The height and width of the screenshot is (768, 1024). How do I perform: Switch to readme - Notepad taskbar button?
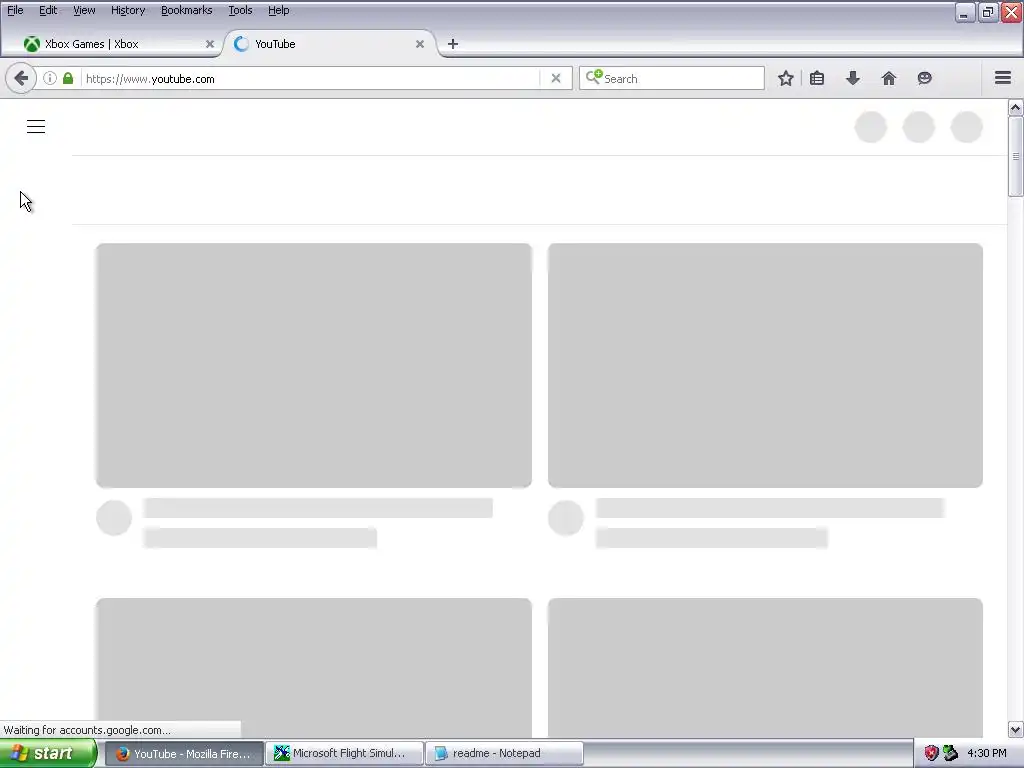point(504,754)
